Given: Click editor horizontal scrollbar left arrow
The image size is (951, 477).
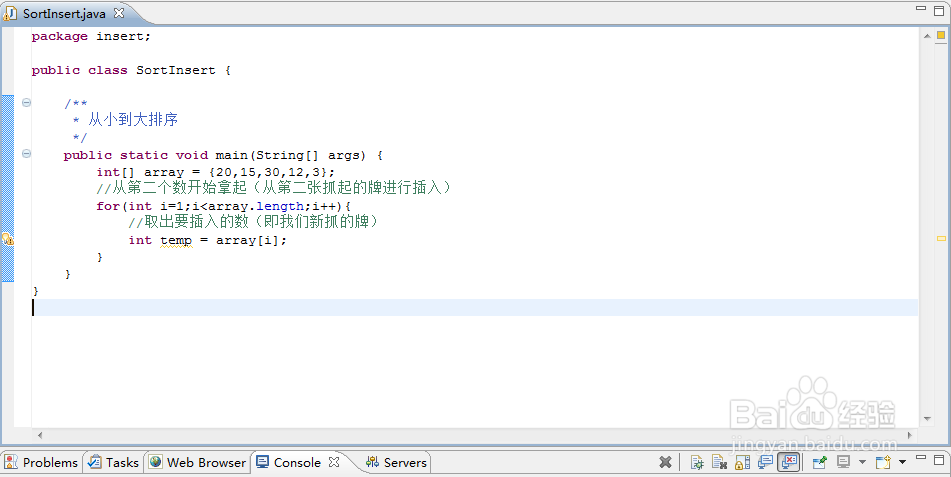Looking at the screenshot, I should tap(40, 435).
